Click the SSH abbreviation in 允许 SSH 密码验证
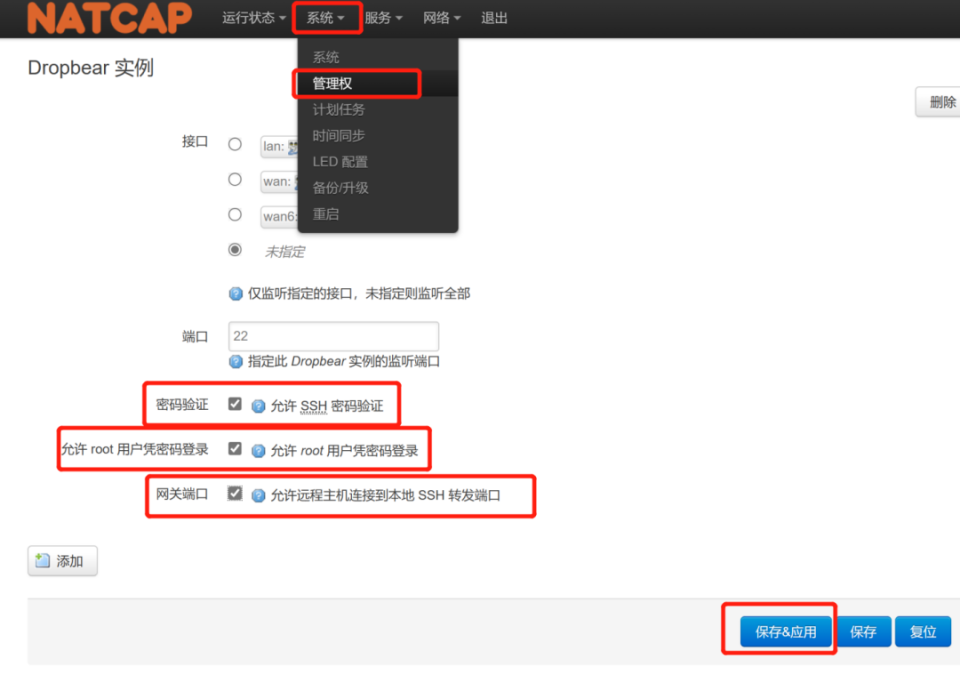This screenshot has width=960, height=675. coord(313,406)
